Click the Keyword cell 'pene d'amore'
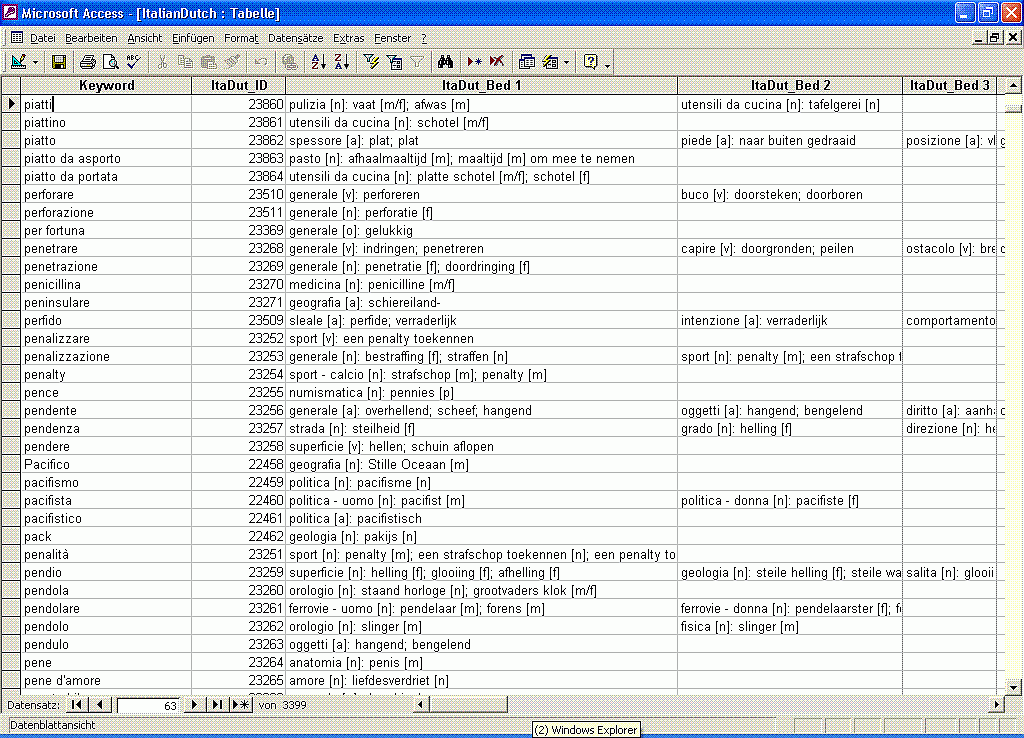1024x738 pixels. point(106,681)
